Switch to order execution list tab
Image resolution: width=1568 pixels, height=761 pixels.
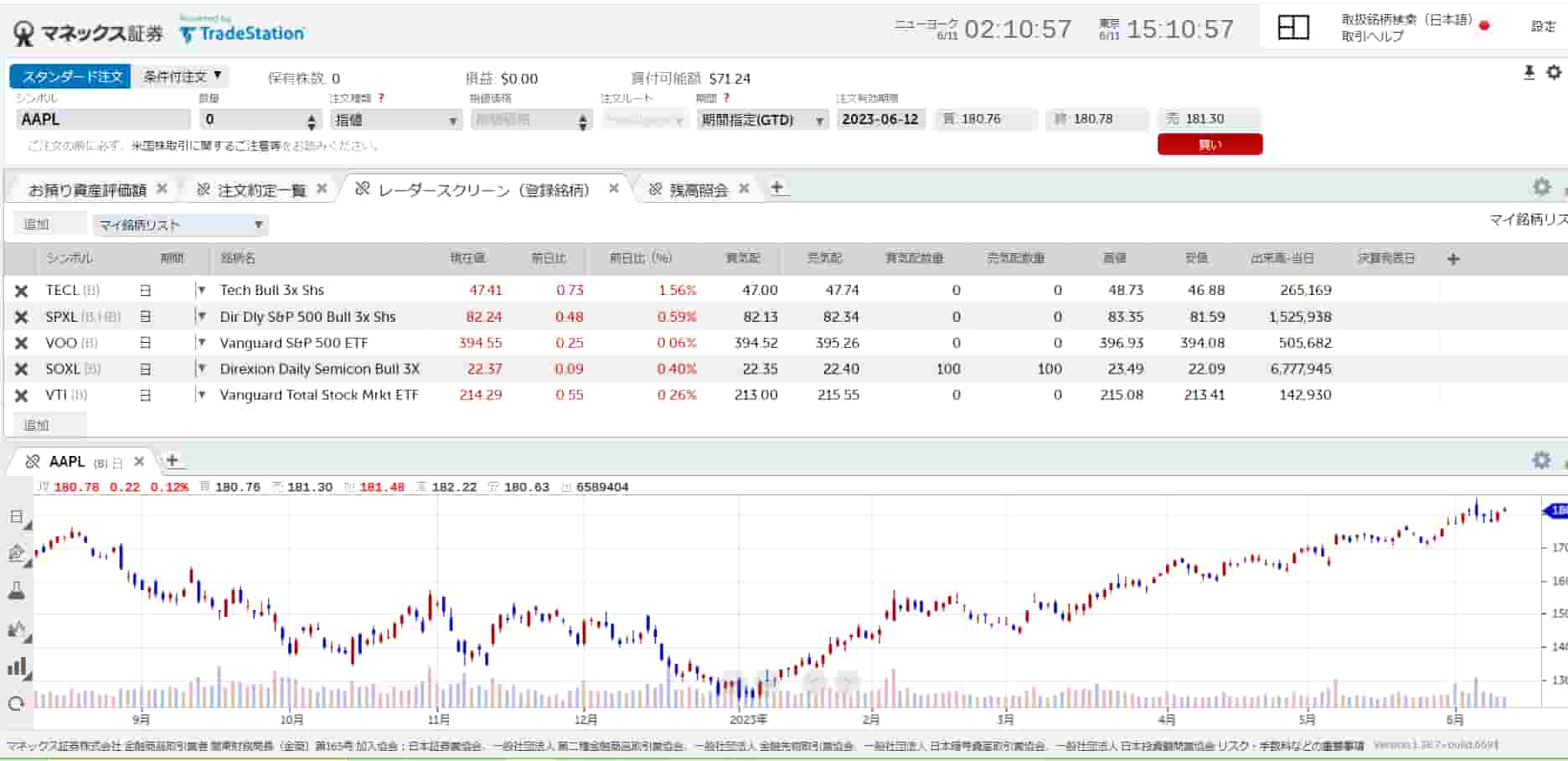pyautogui.click(x=261, y=190)
